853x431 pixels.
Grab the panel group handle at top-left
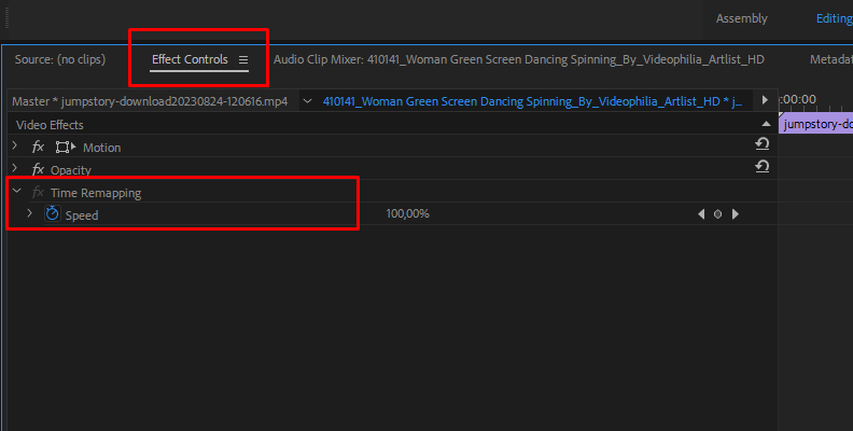point(7,19)
